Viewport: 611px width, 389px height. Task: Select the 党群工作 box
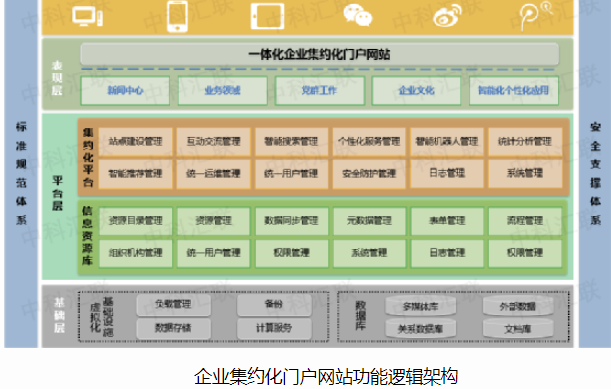(320, 90)
